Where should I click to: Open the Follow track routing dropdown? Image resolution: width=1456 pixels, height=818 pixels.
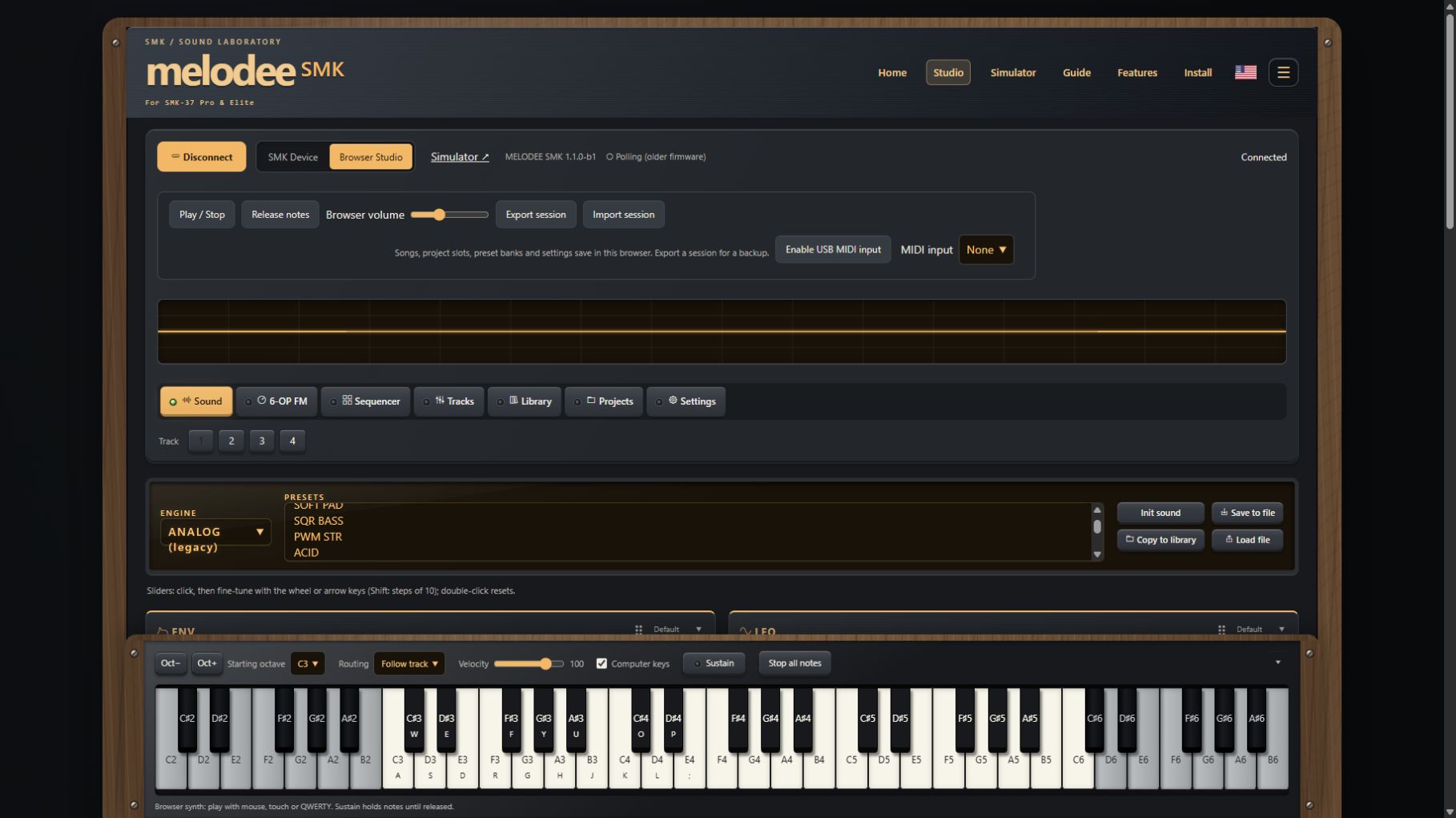[x=409, y=663]
